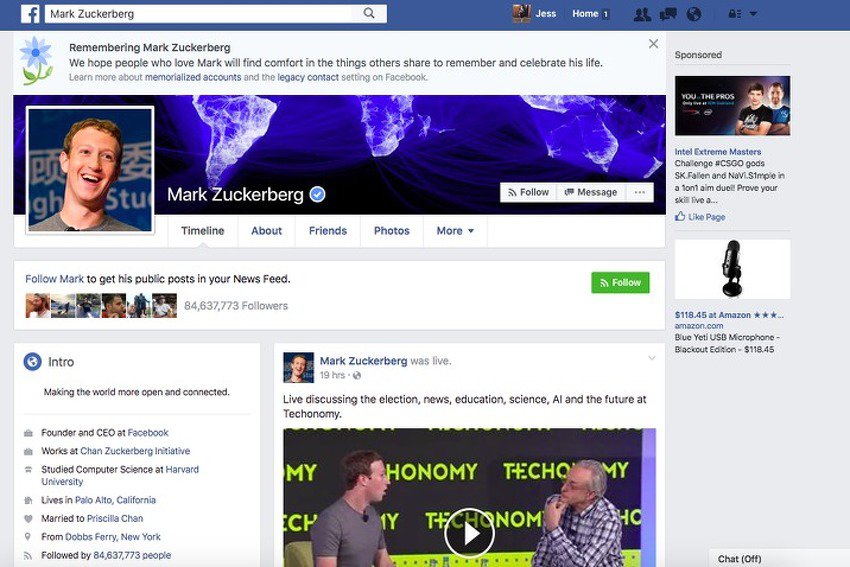Open the post options chevron

pyautogui.click(x=652, y=358)
